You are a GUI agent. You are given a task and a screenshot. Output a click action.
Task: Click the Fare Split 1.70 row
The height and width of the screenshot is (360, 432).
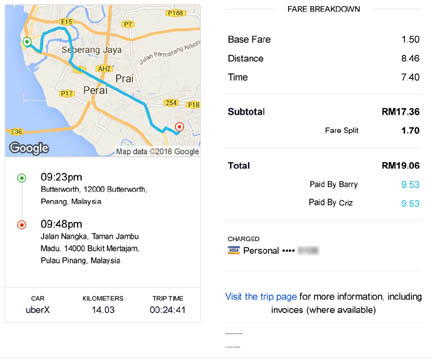[x=372, y=130]
